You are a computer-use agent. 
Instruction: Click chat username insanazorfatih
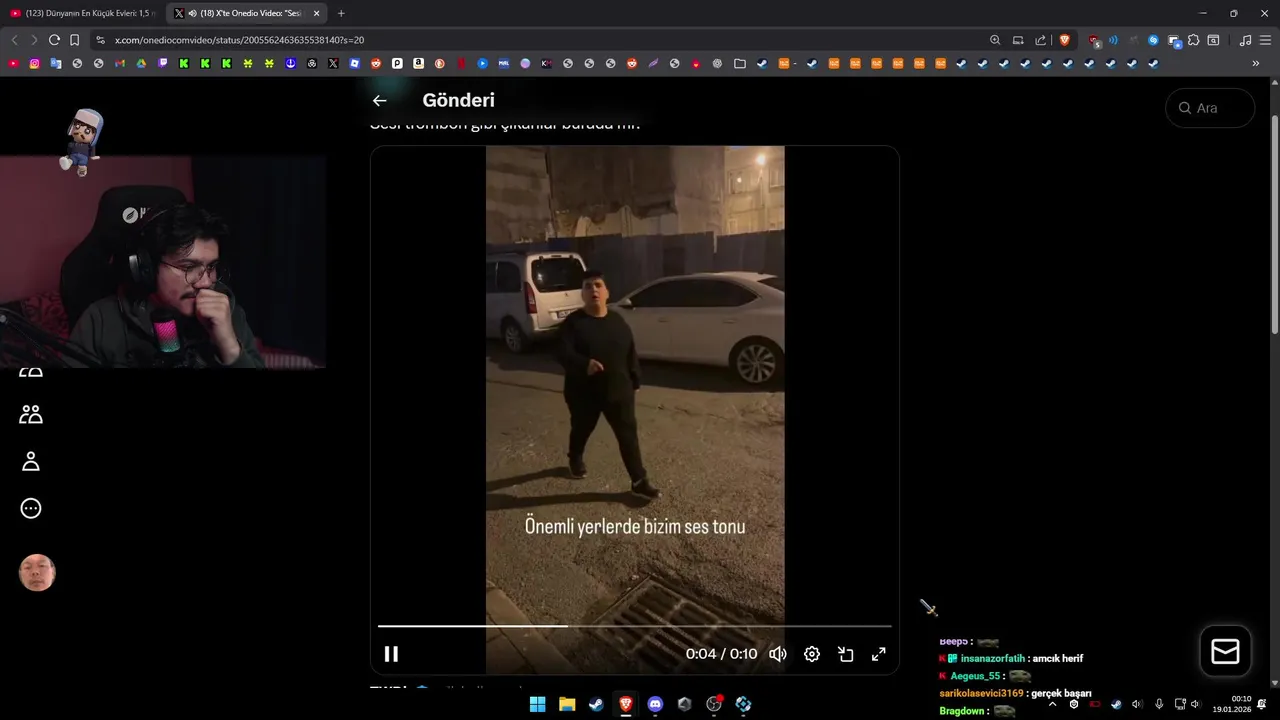click(x=992, y=659)
